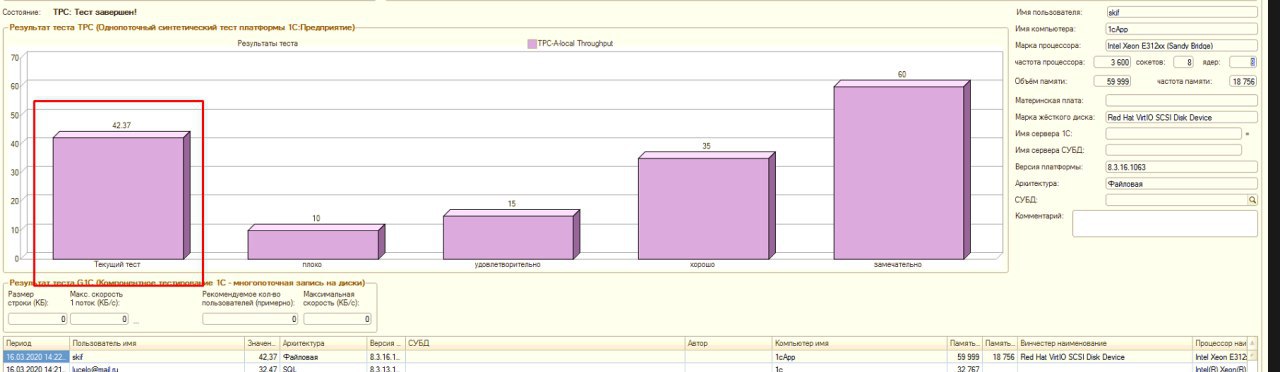Click the Значен... column header

262,343
